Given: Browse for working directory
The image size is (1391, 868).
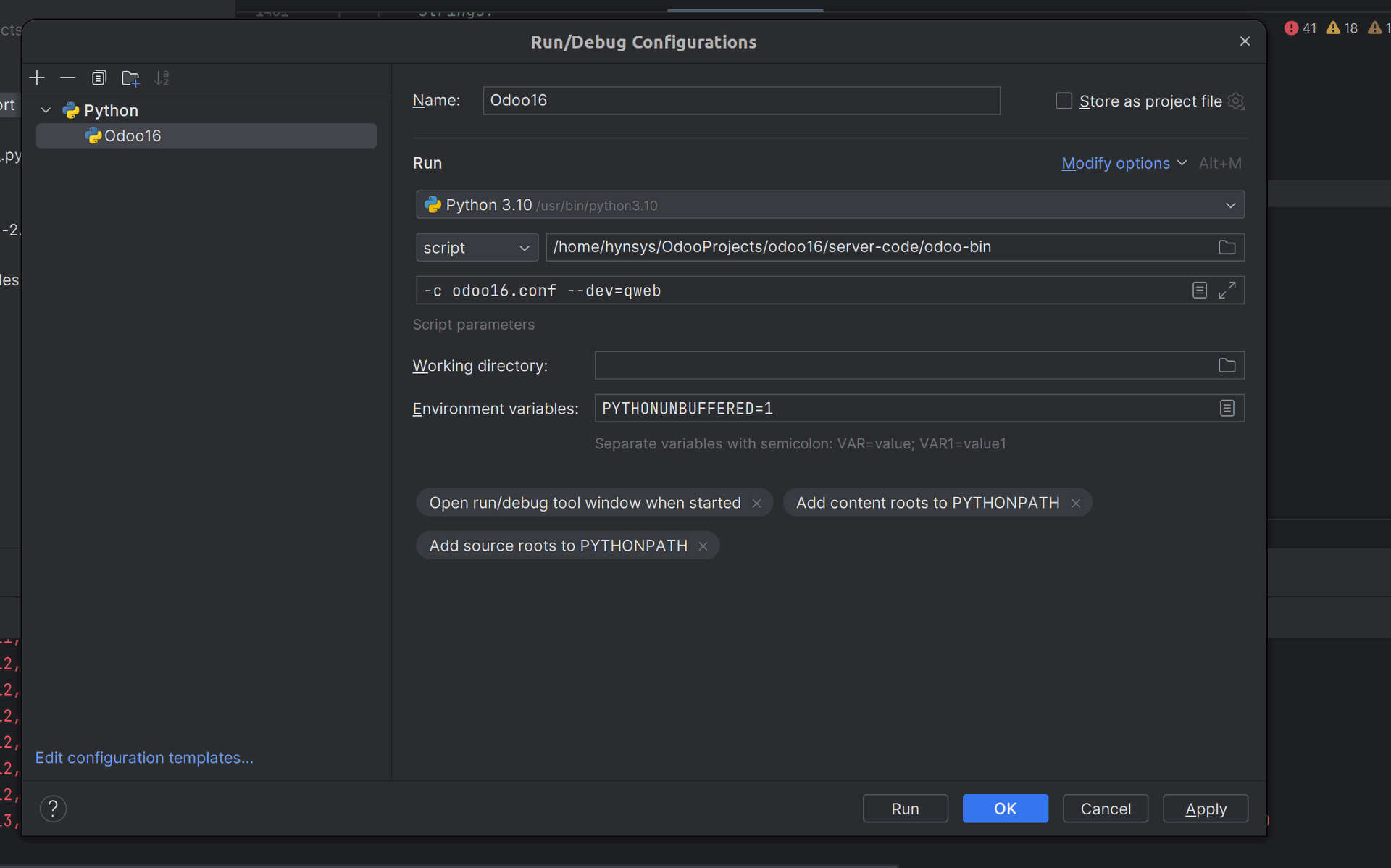Looking at the screenshot, I should pyautogui.click(x=1227, y=365).
